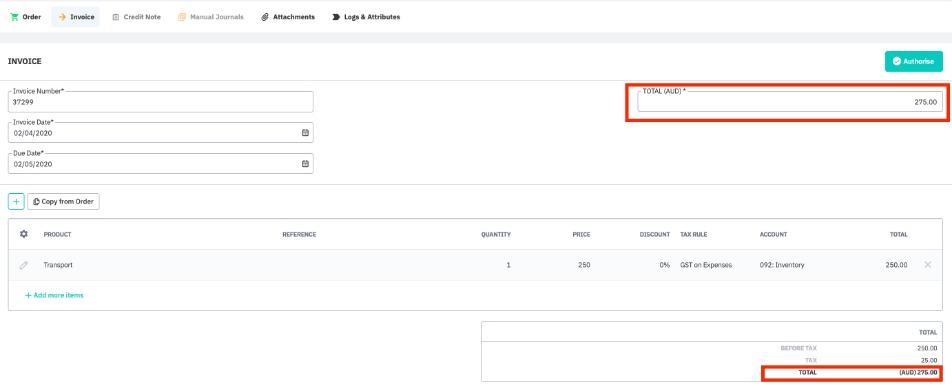Copy items from Order
Screen dimensions: 952x389
[x=63, y=201]
